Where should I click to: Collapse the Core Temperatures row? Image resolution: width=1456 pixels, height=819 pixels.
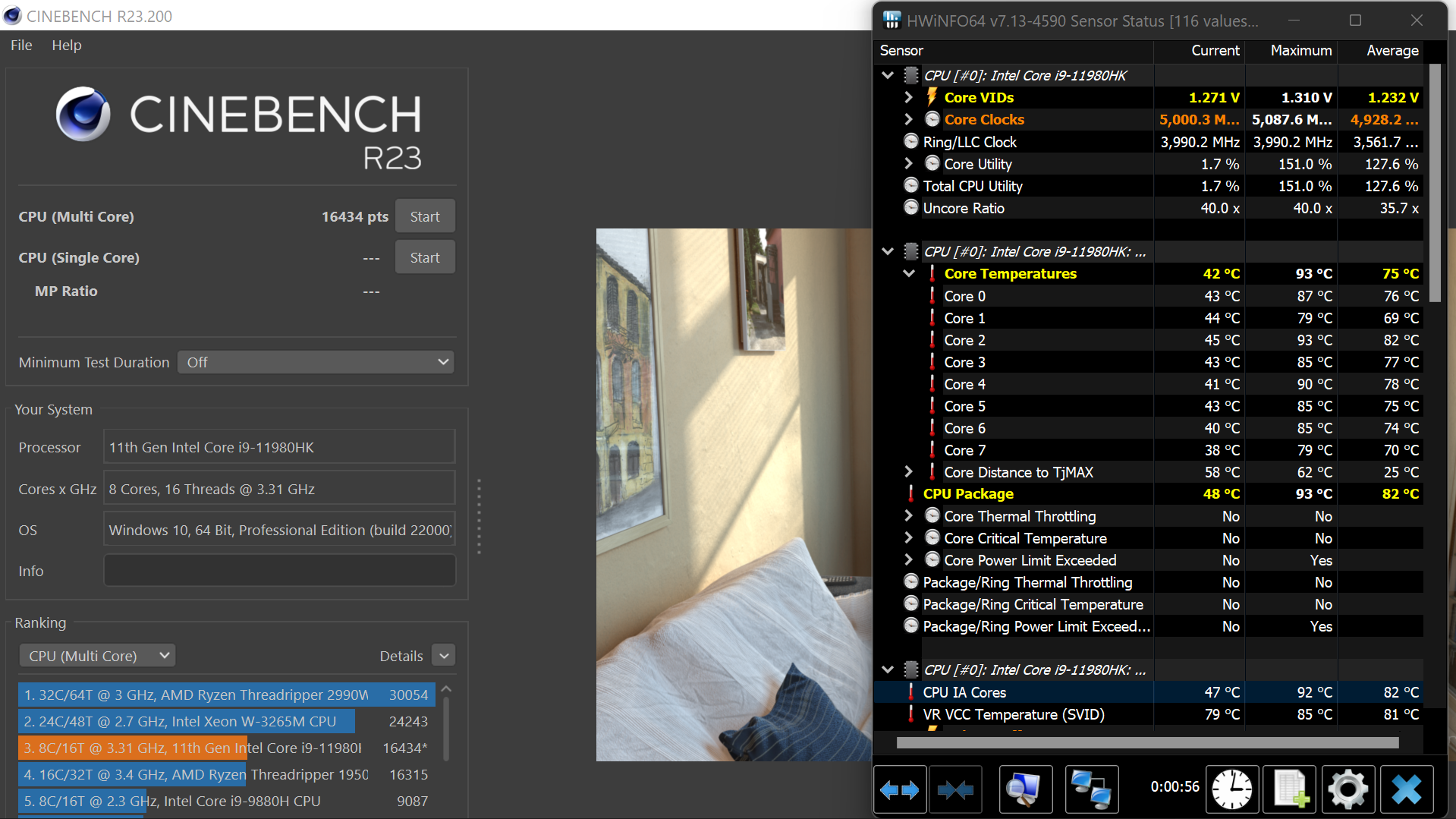[908, 273]
